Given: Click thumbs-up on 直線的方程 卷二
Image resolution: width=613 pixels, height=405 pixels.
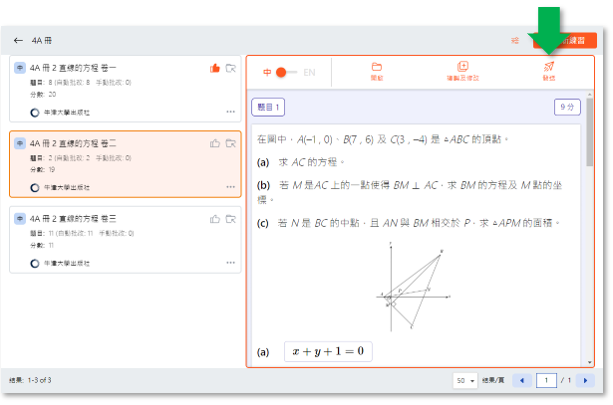Looking at the screenshot, I should (214, 144).
